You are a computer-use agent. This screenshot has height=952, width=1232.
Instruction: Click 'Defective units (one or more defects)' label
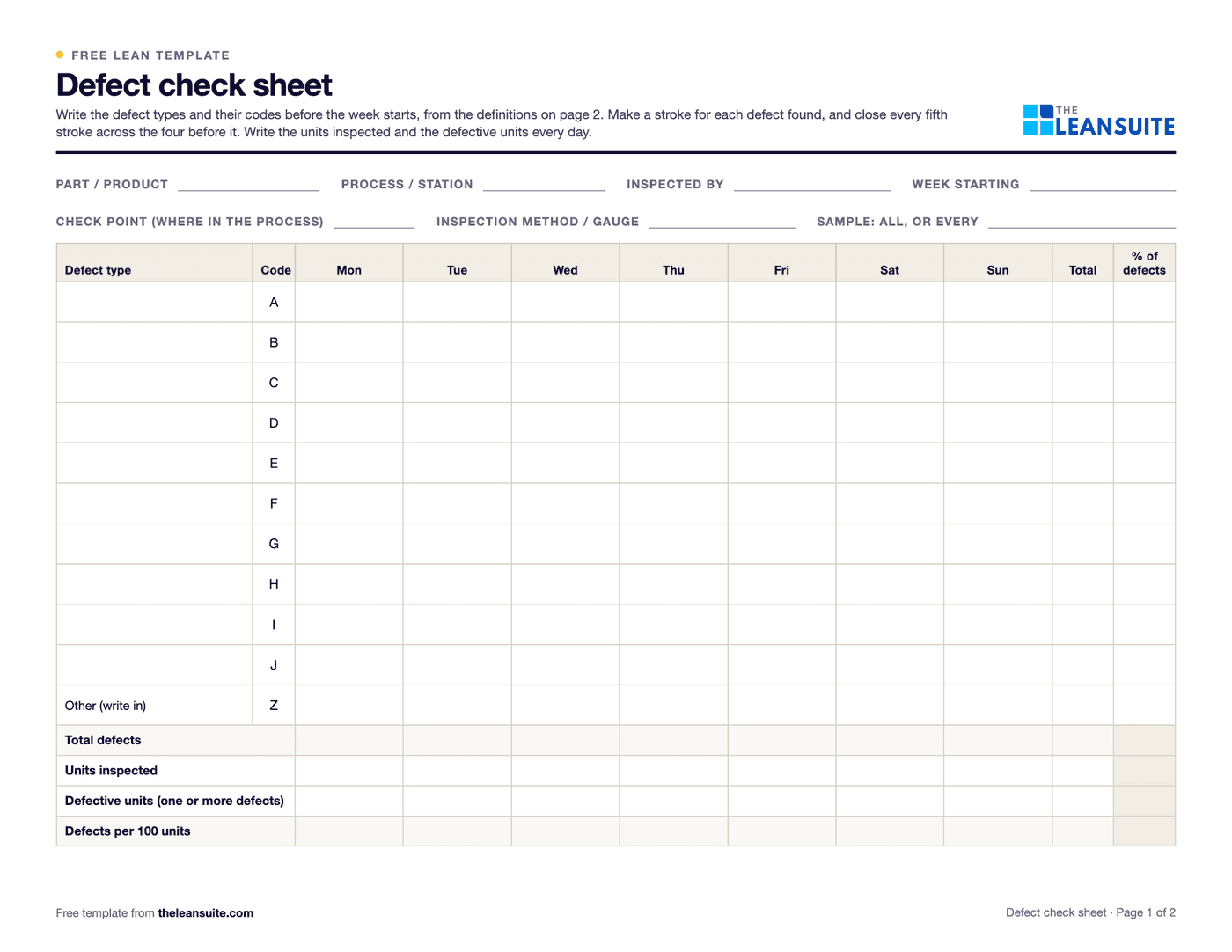(174, 801)
